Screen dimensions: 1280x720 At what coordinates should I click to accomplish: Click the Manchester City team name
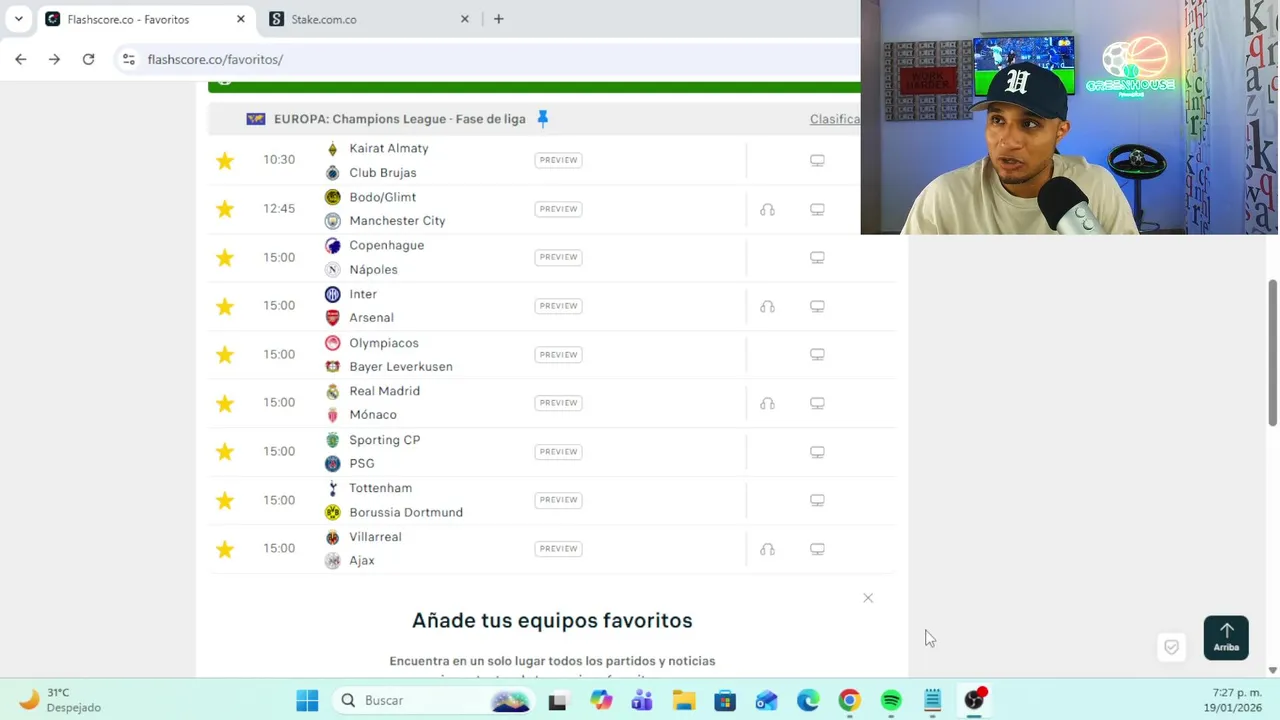[x=397, y=221]
